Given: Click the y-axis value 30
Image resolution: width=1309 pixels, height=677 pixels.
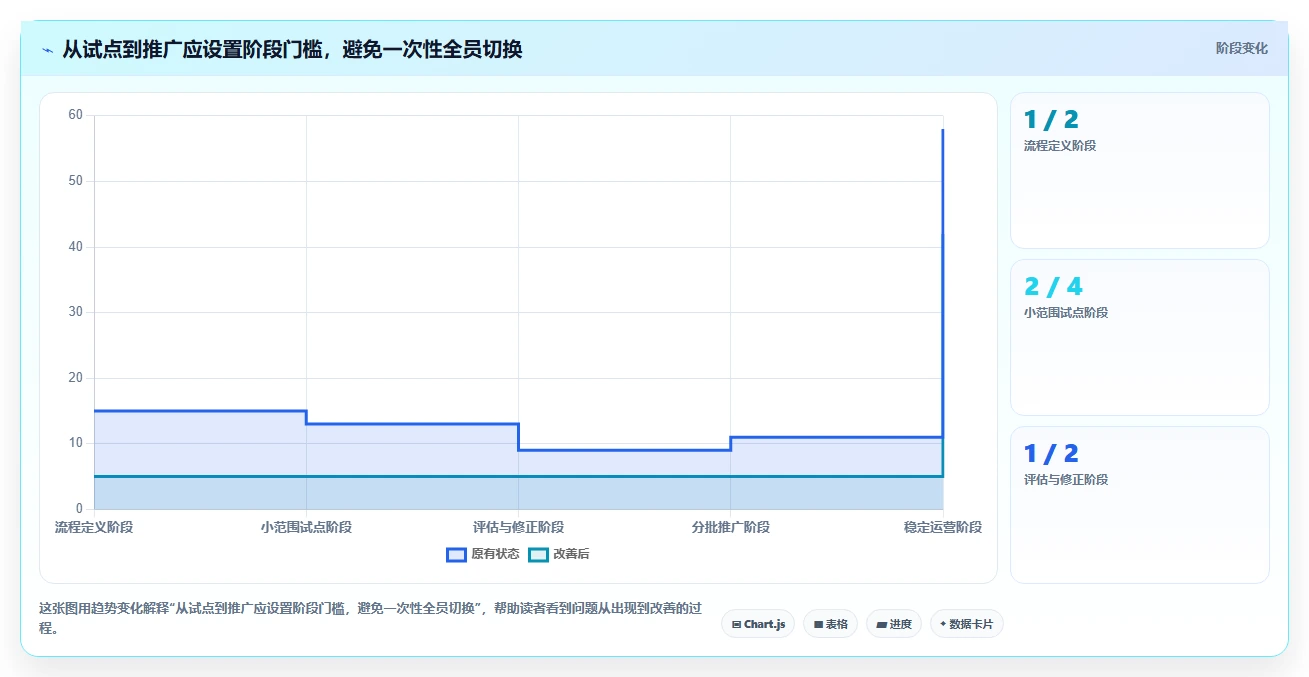Looking at the screenshot, I should (75, 312).
